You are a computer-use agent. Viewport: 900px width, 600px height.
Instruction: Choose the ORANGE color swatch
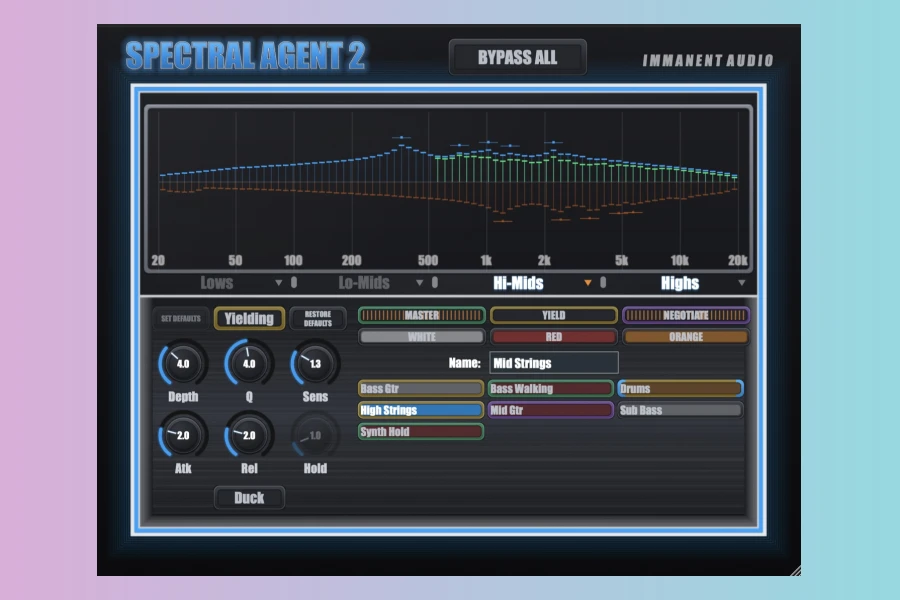pos(686,337)
